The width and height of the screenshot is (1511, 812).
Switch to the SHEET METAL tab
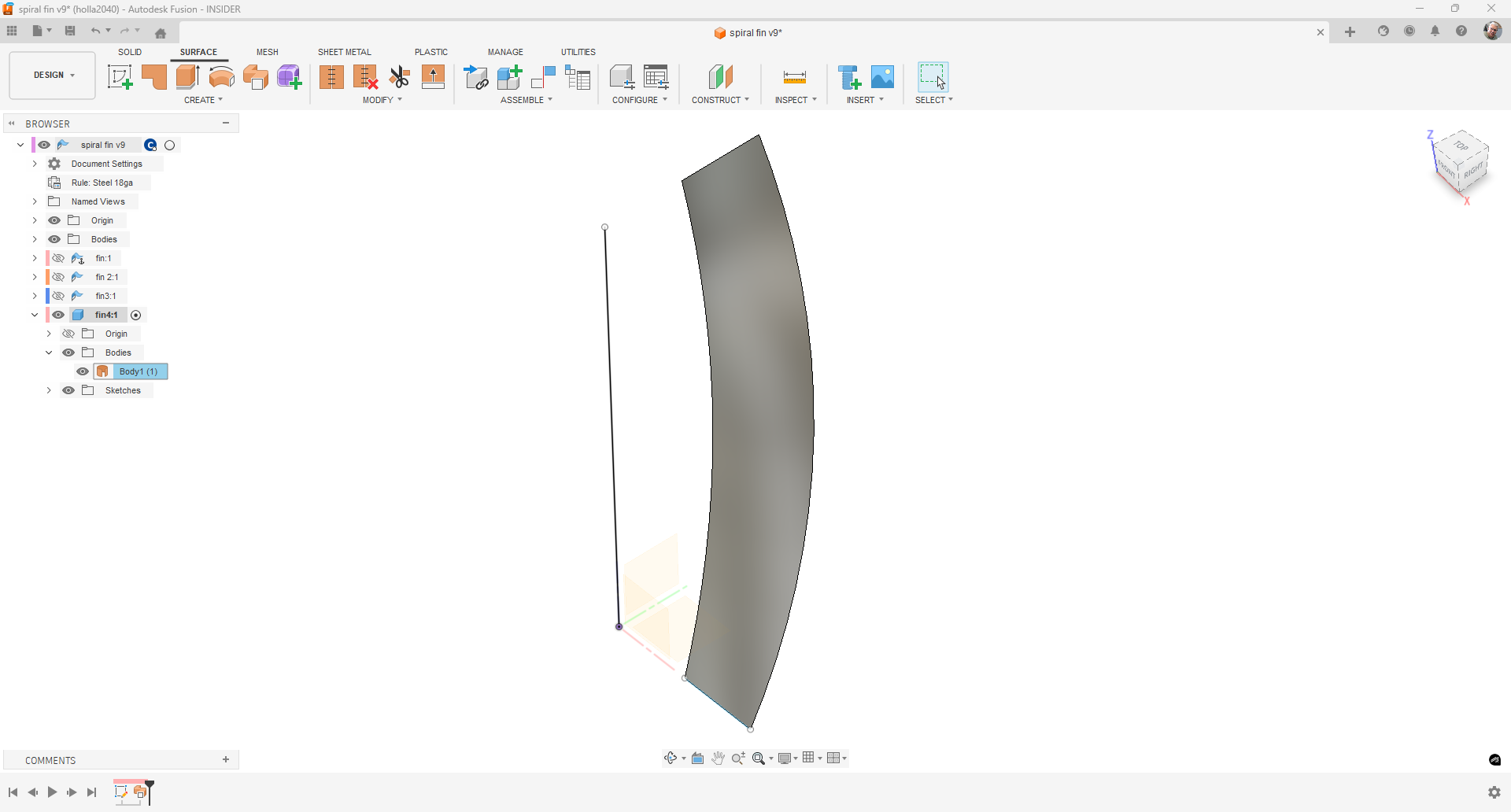point(344,52)
